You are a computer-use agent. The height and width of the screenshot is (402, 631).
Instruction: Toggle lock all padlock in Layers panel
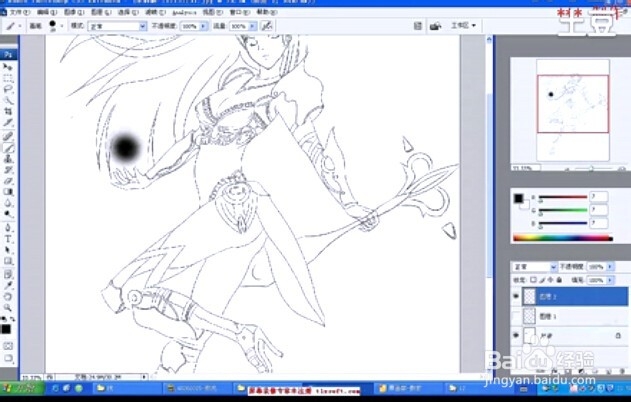tap(559, 280)
